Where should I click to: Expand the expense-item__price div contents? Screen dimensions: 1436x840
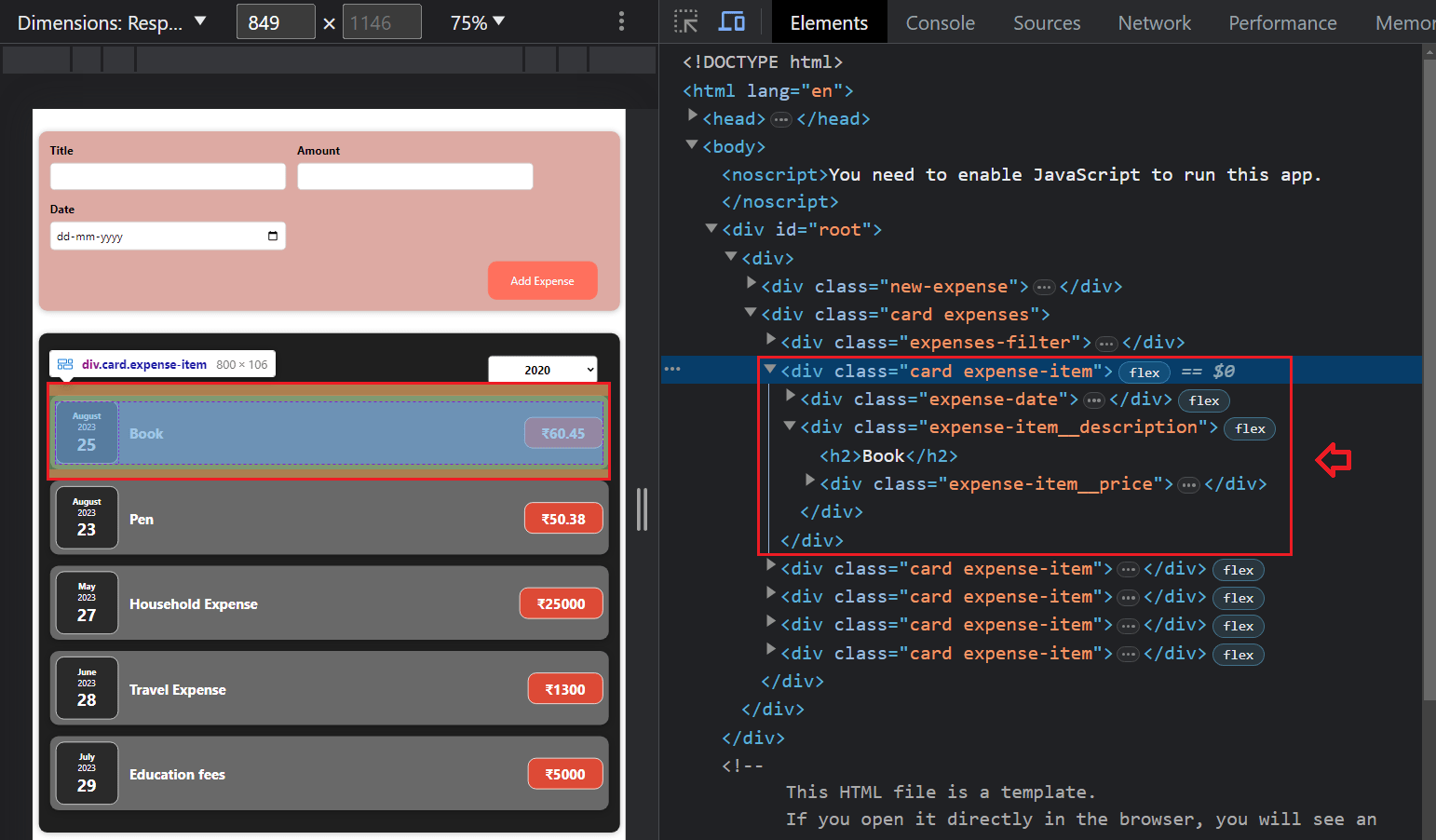(808, 483)
